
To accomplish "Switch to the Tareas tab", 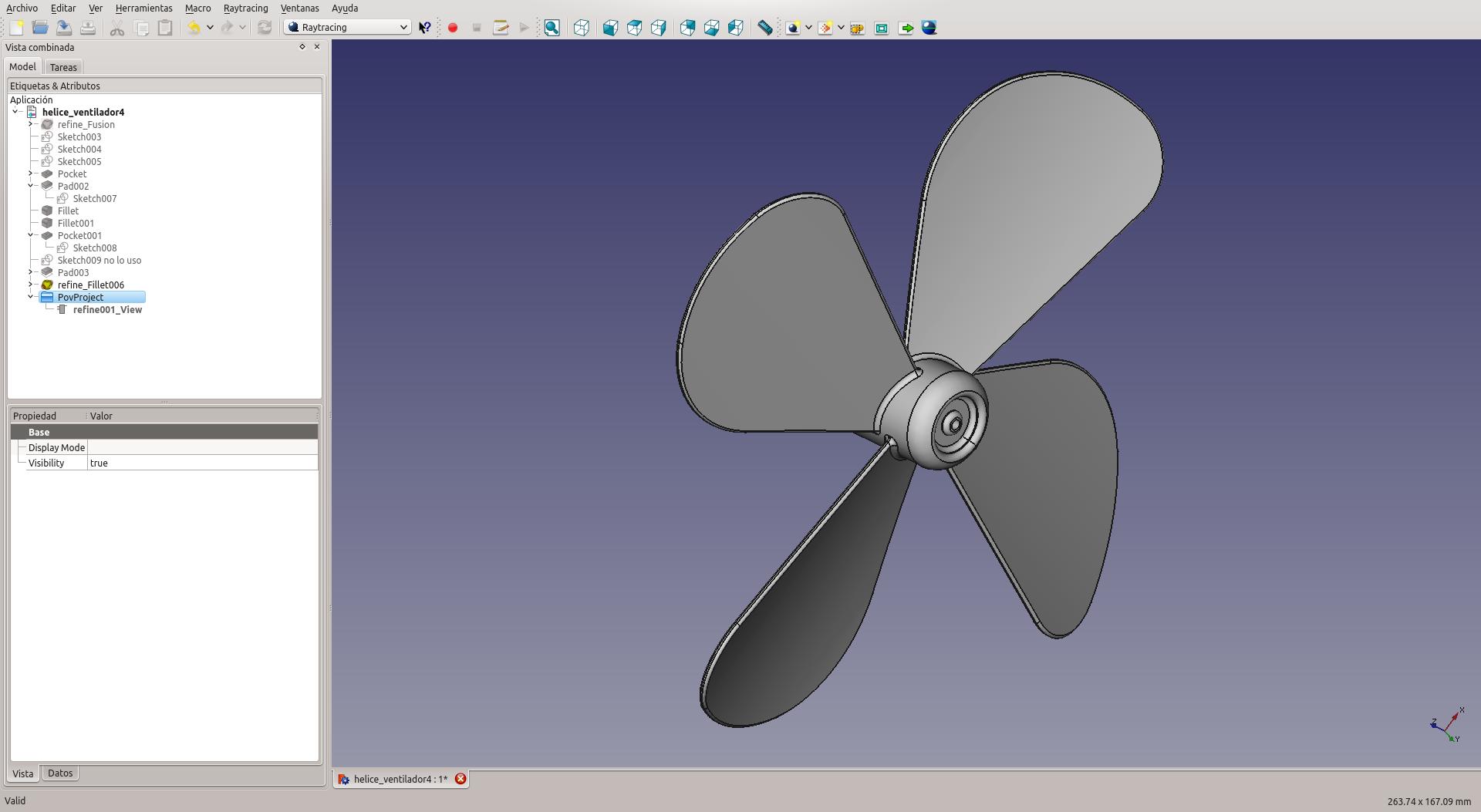I will click(x=63, y=67).
